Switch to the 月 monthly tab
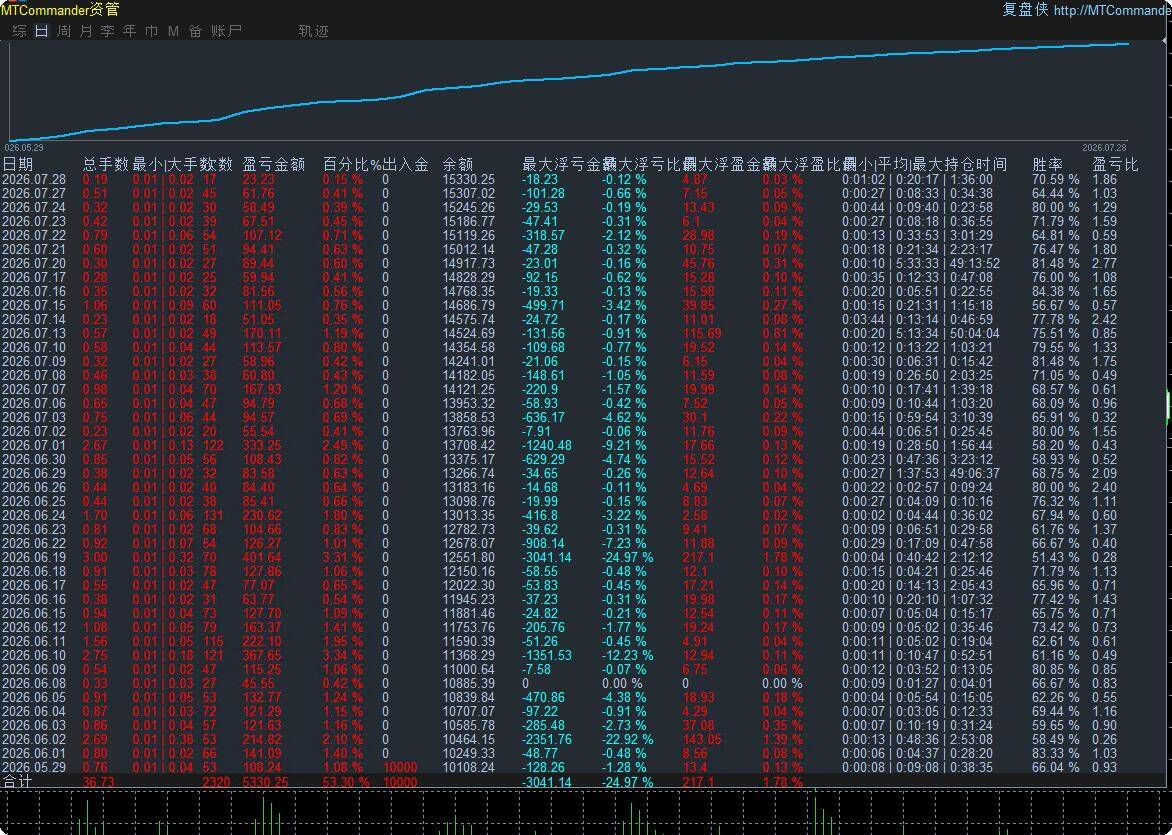 coord(85,31)
